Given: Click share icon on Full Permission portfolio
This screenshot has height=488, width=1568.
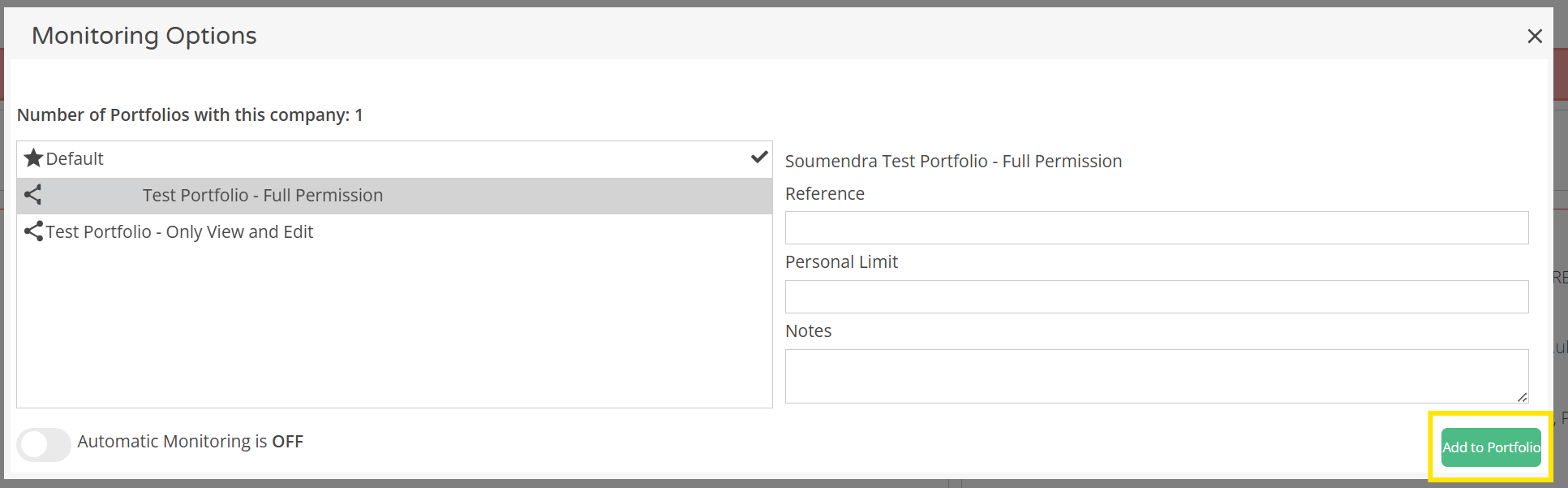Looking at the screenshot, I should (33, 195).
